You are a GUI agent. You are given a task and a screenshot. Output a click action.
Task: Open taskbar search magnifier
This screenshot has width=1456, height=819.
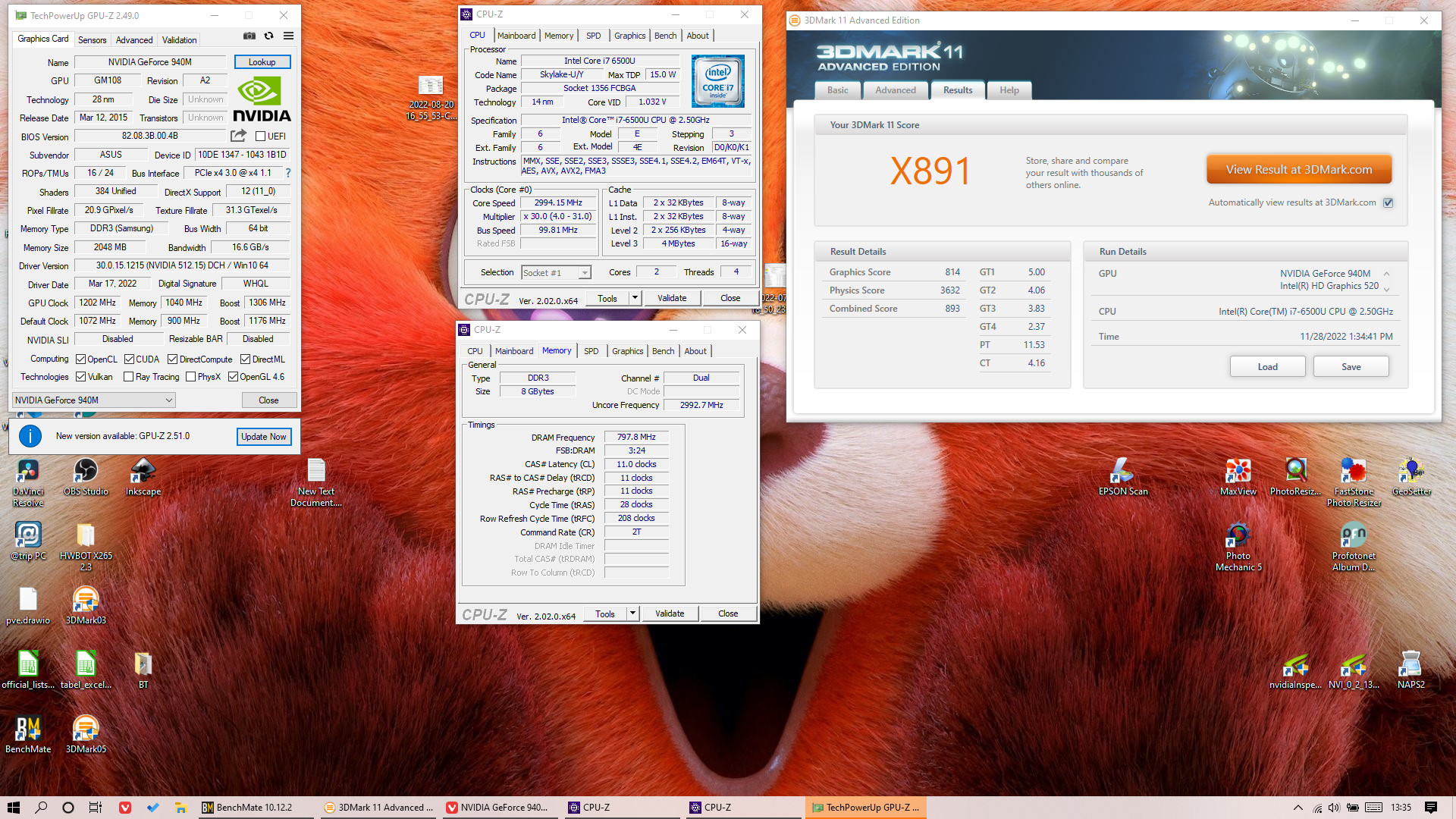tap(41, 808)
